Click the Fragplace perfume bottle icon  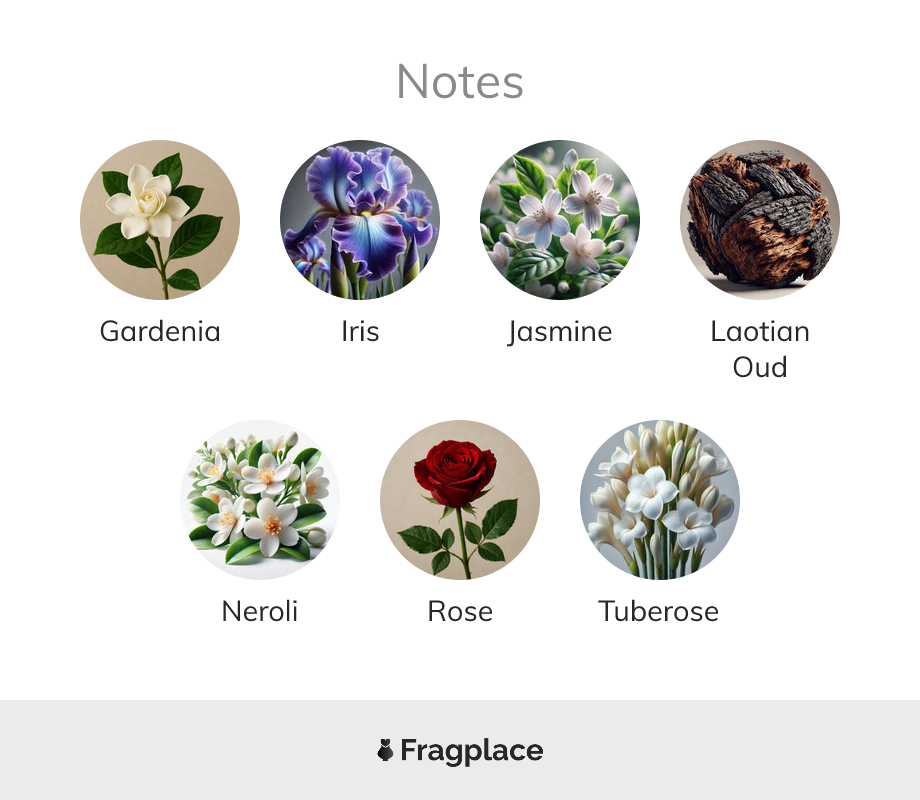point(385,750)
